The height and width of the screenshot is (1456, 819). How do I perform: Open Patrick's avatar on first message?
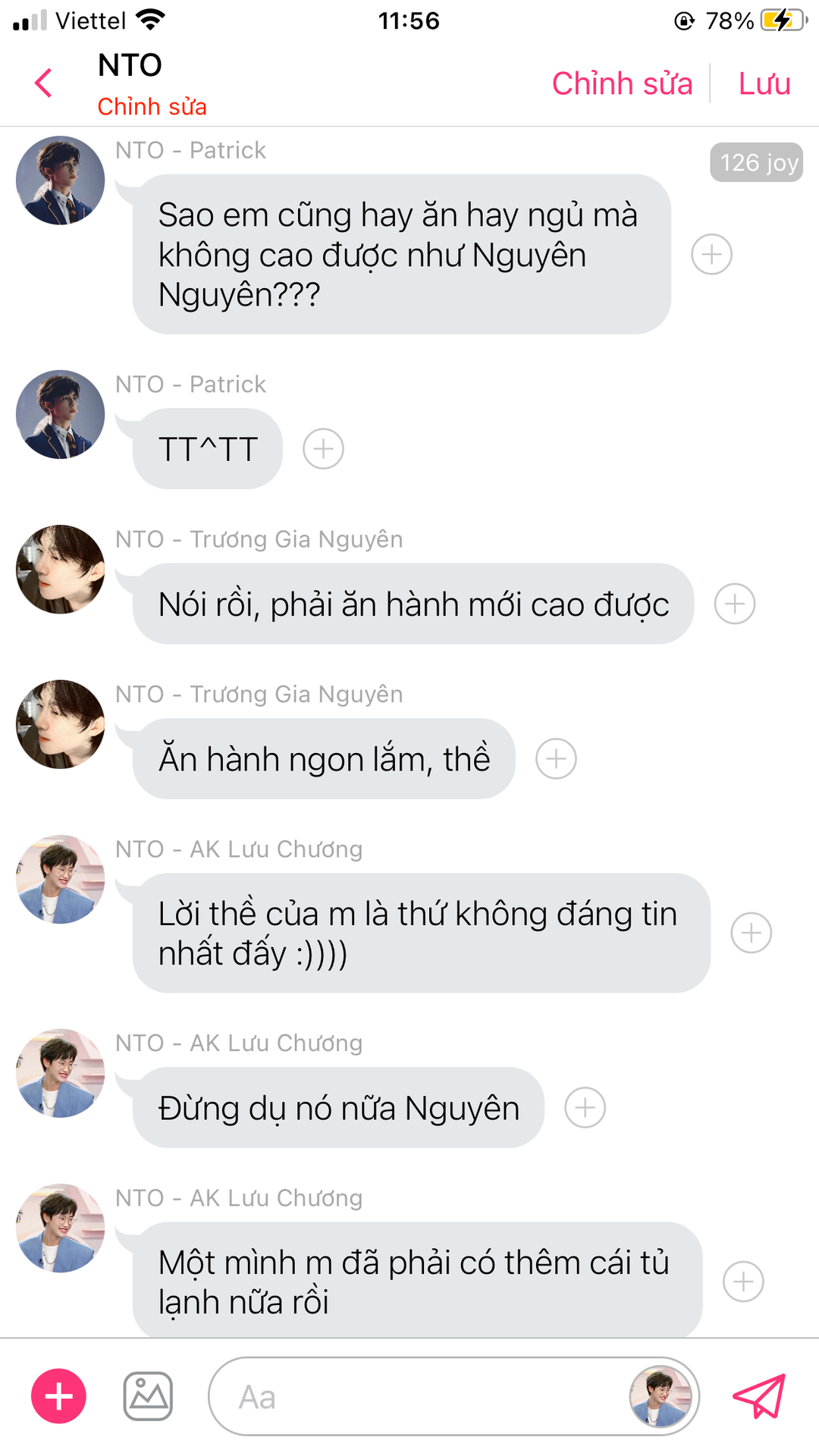pos(61,180)
